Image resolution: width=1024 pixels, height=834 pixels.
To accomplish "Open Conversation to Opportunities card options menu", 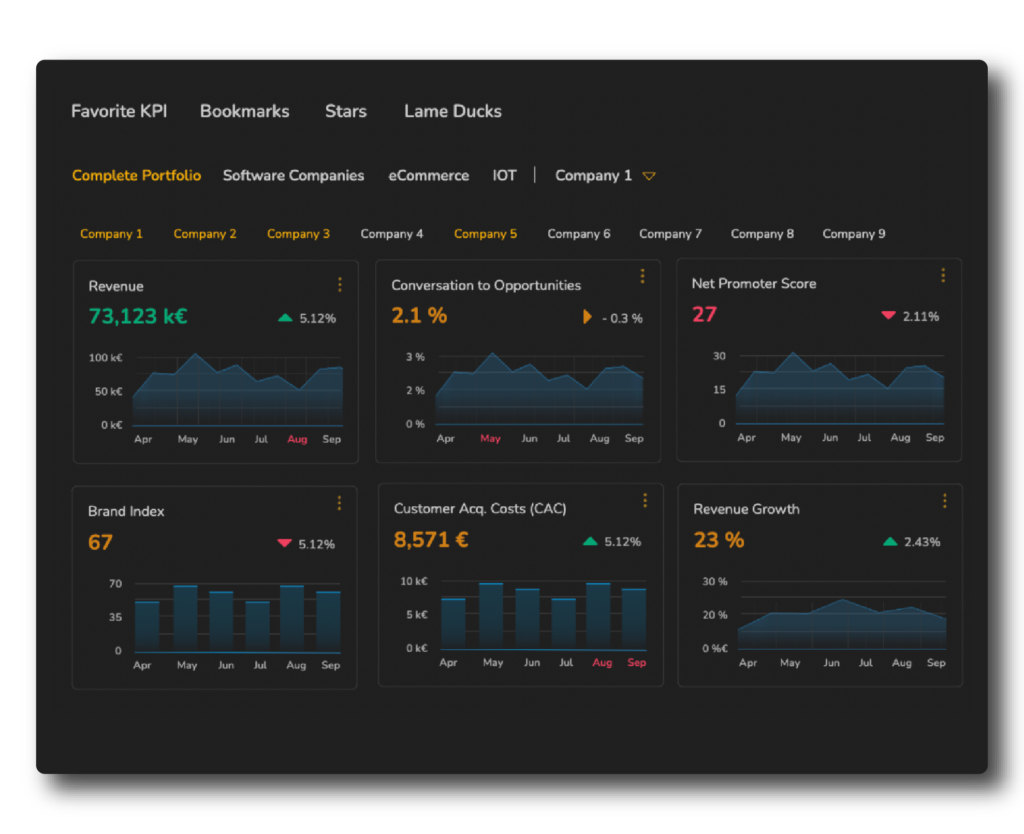I will (x=642, y=277).
